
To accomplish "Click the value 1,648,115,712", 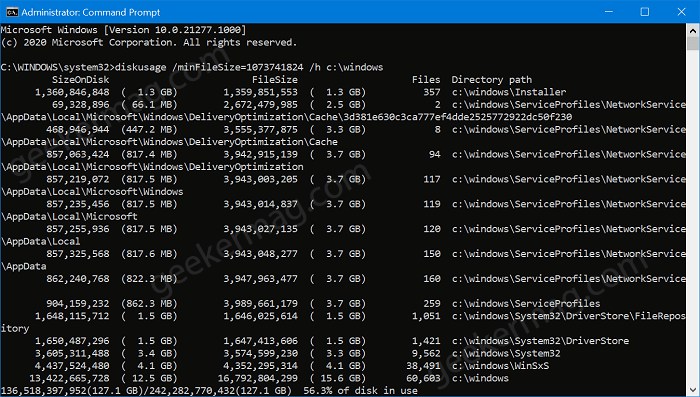I will 72,316.
